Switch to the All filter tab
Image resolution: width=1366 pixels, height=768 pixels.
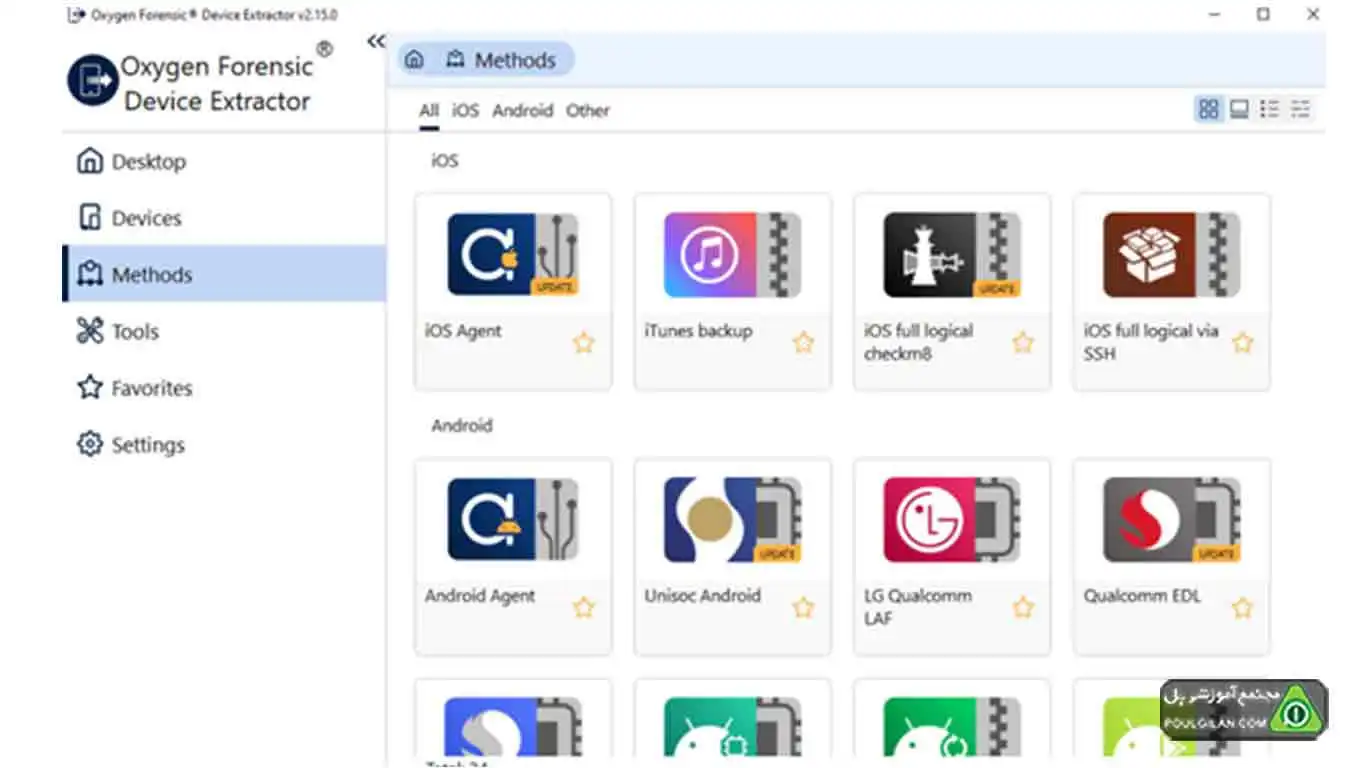click(x=429, y=110)
